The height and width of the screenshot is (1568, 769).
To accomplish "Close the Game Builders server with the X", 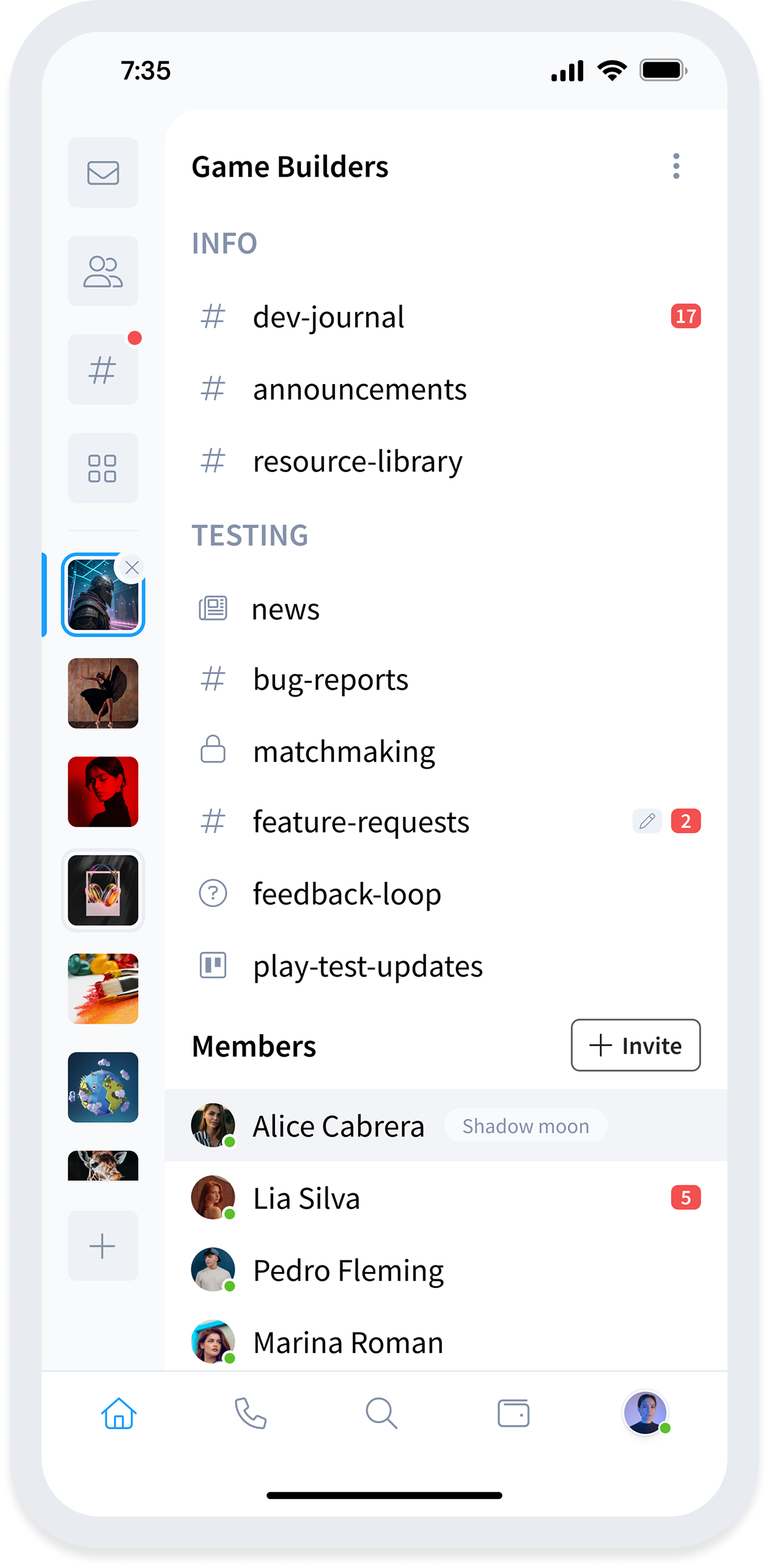I will coord(132,568).
